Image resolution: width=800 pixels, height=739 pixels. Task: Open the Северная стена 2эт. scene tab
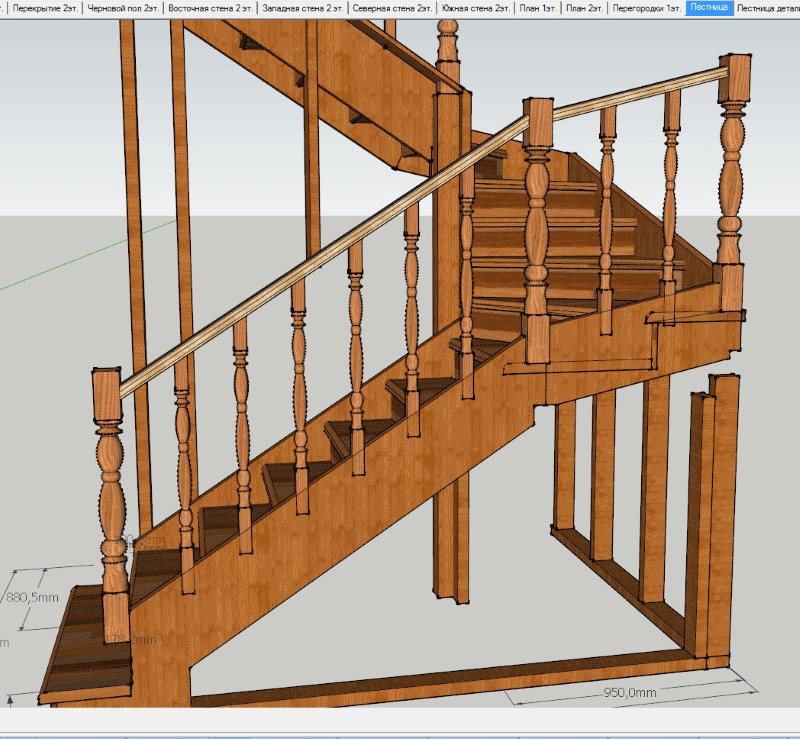[x=392, y=8]
